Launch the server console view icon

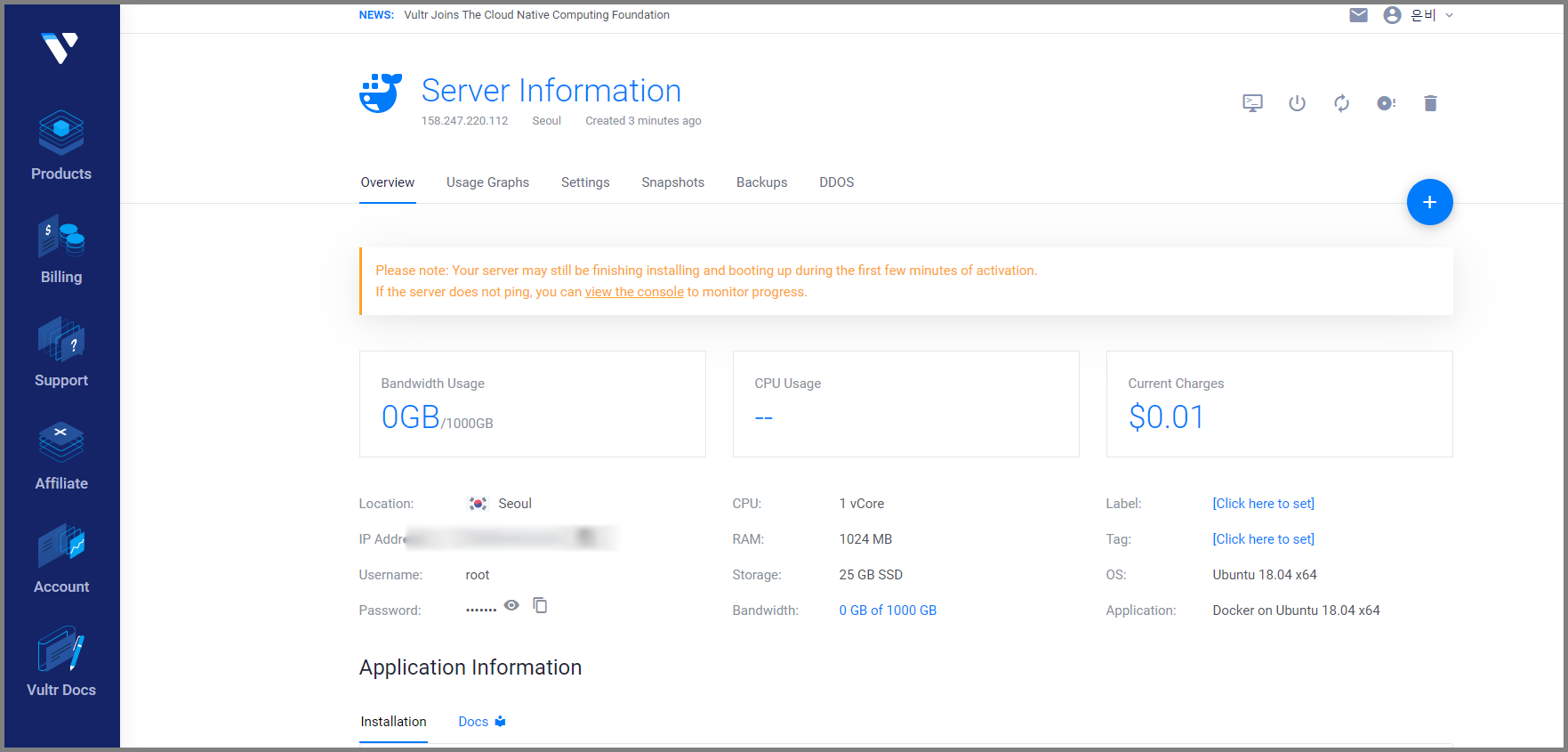[x=1252, y=103]
